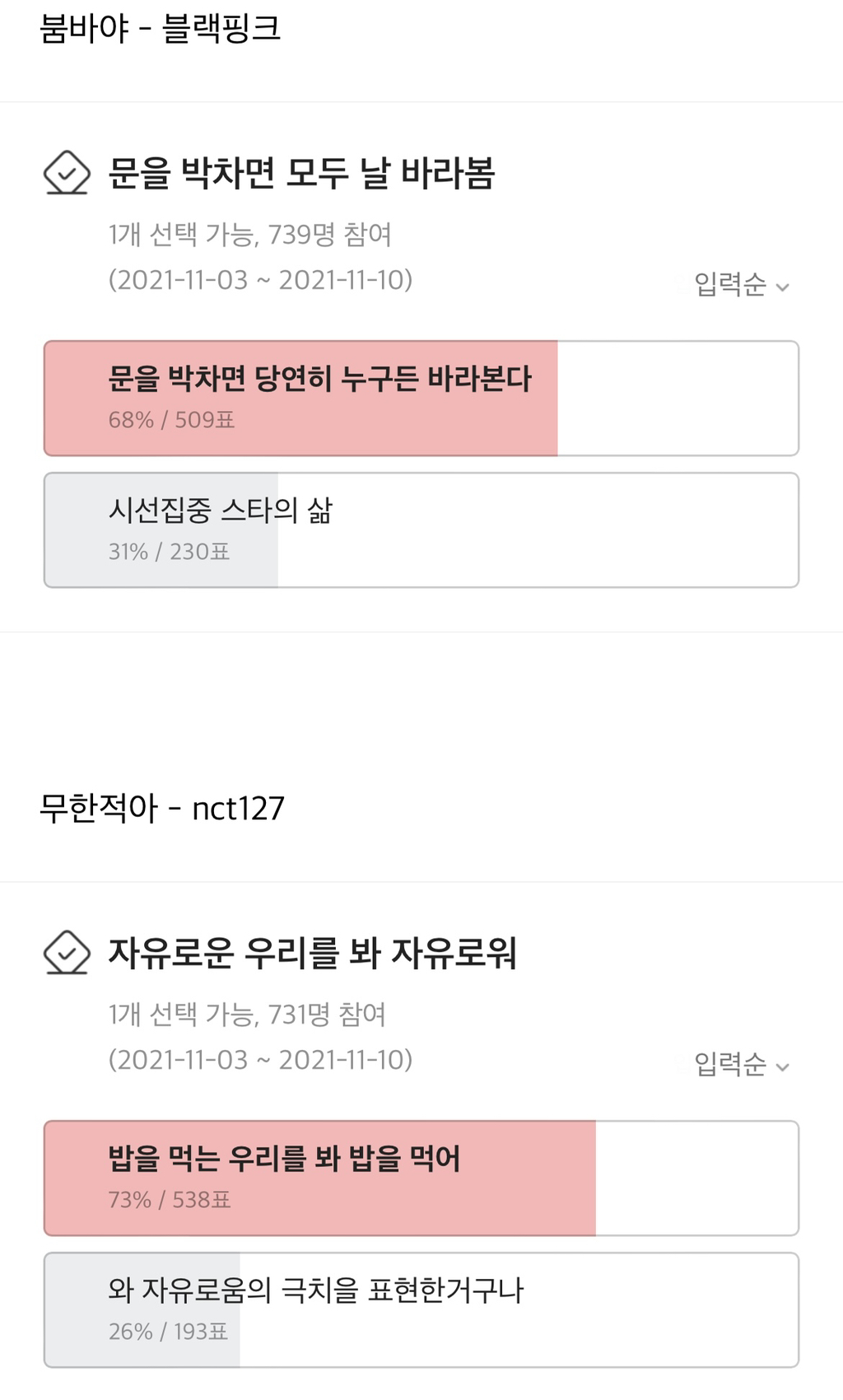
Task: Click the date range under 739명 참여
Action: pyautogui.click(x=260, y=280)
